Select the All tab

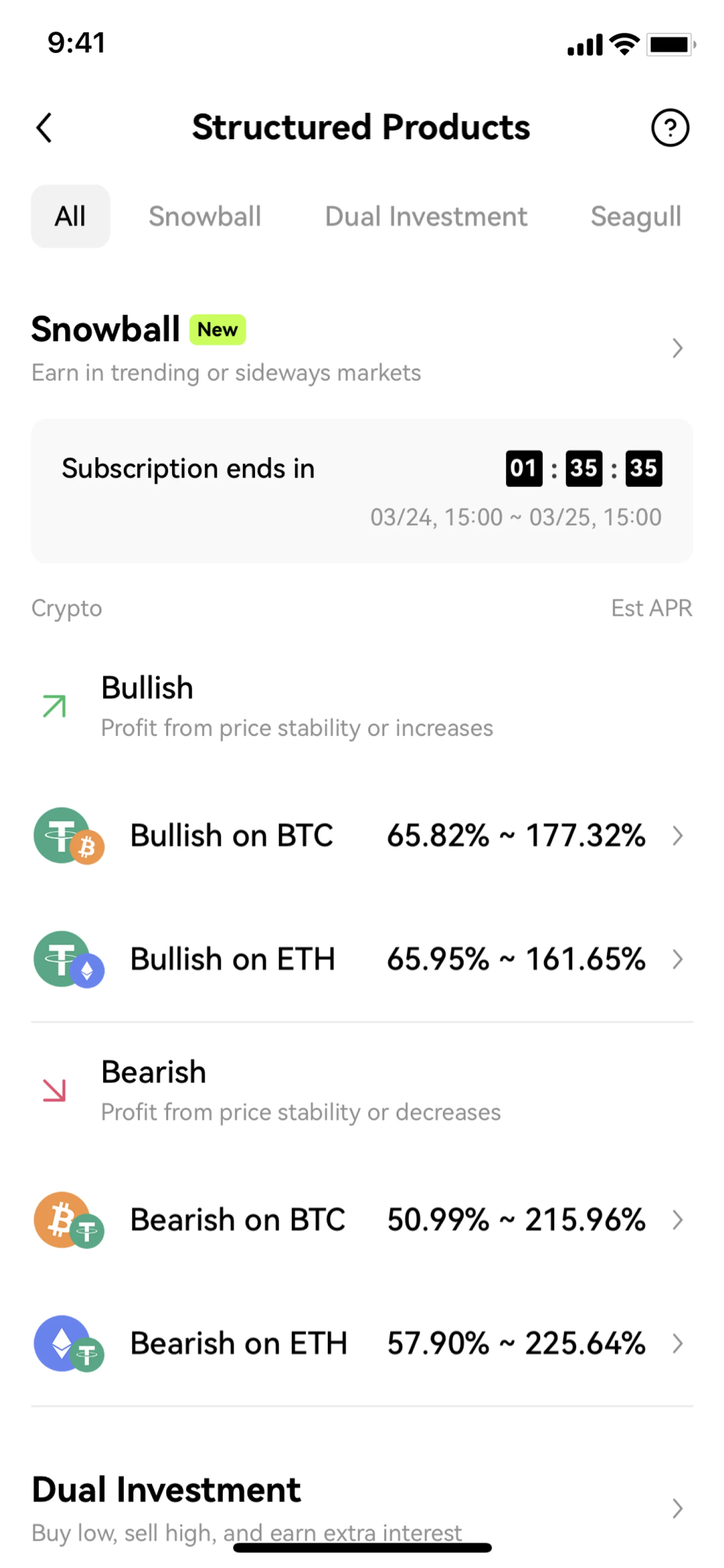[71, 217]
